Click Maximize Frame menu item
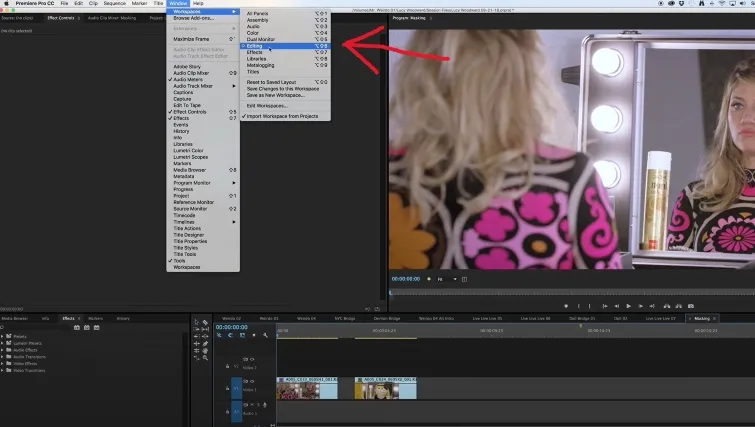 click(203, 39)
